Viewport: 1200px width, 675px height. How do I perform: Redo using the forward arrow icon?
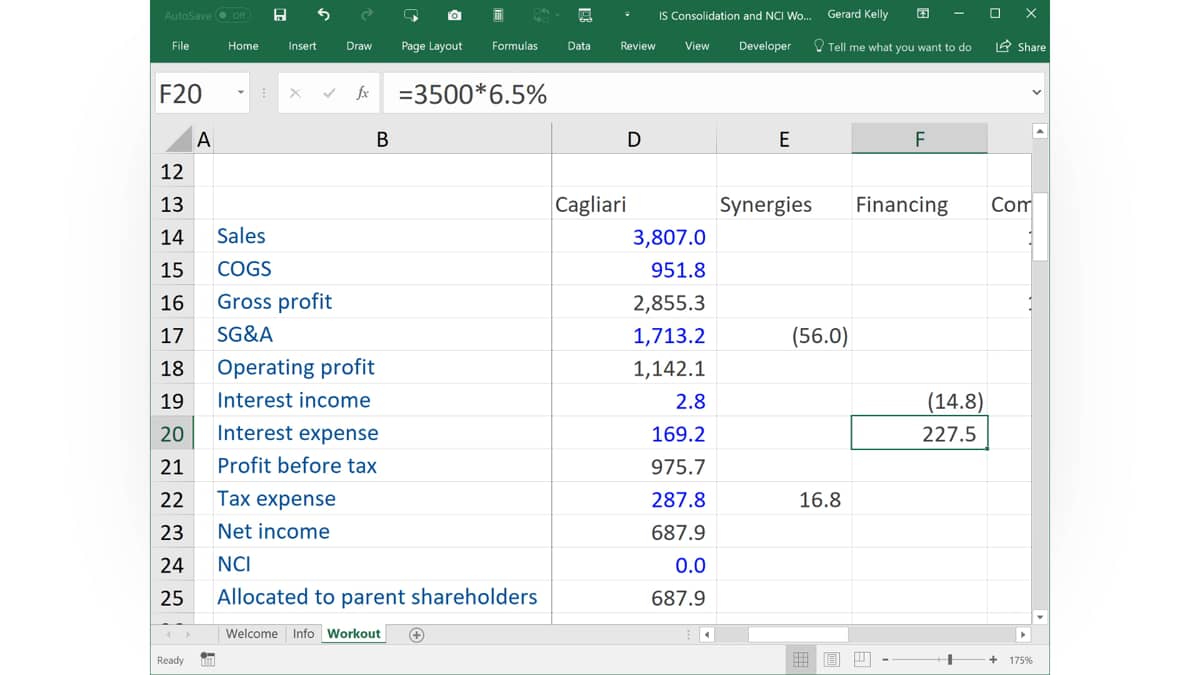[x=367, y=15]
